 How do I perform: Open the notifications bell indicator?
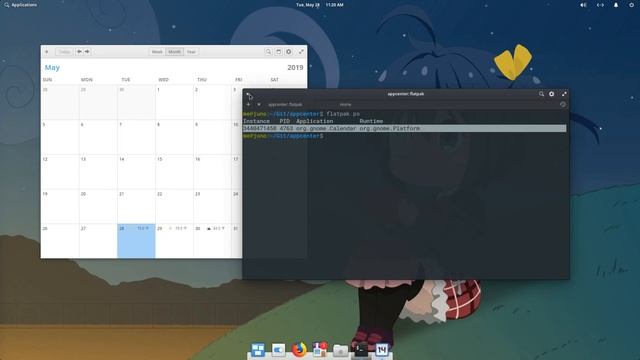pos(616,5)
